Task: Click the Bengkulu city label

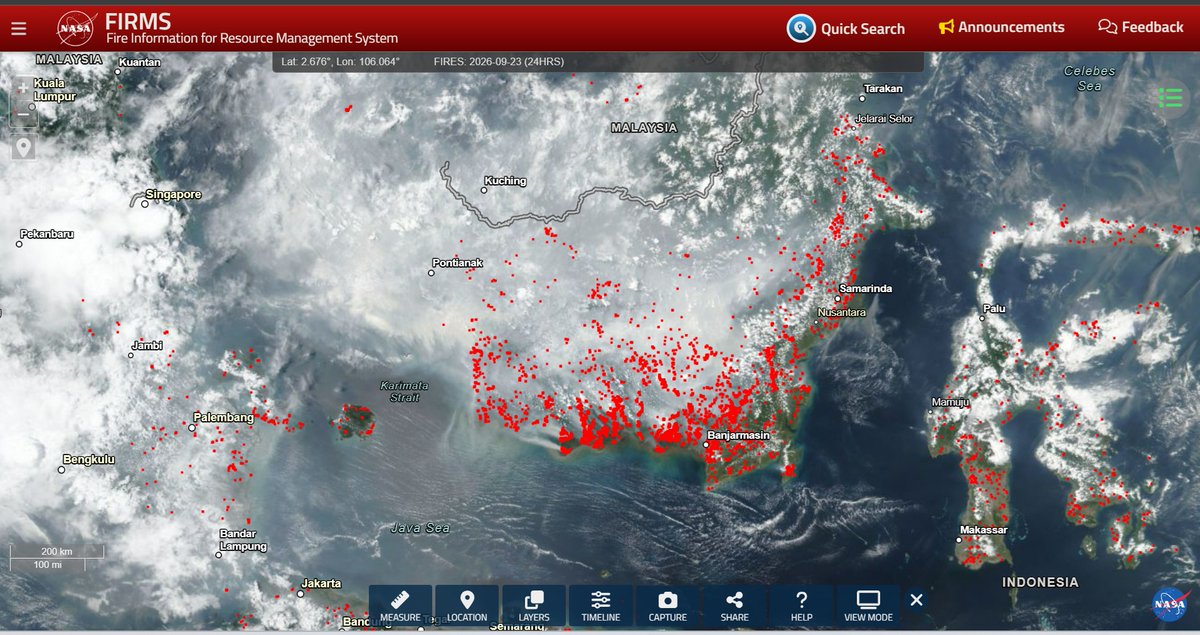Action: [x=89, y=460]
